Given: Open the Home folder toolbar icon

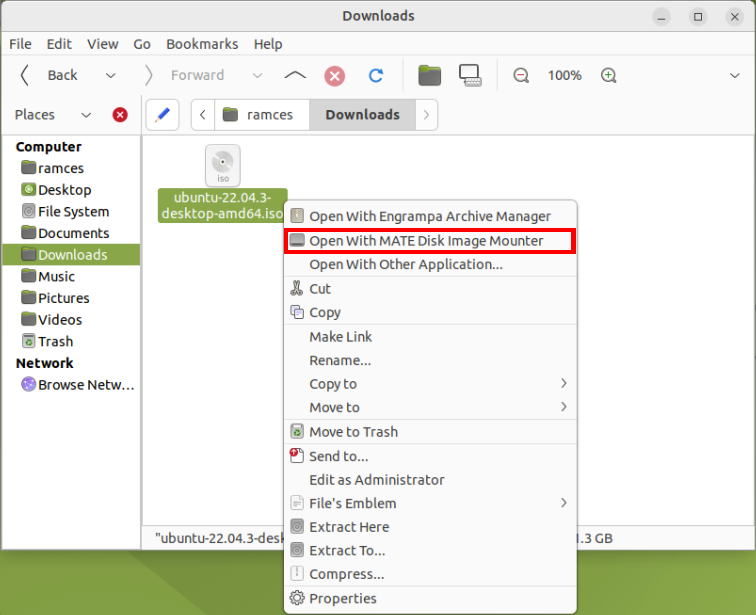Looking at the screenshot, I should coord(429,76).
